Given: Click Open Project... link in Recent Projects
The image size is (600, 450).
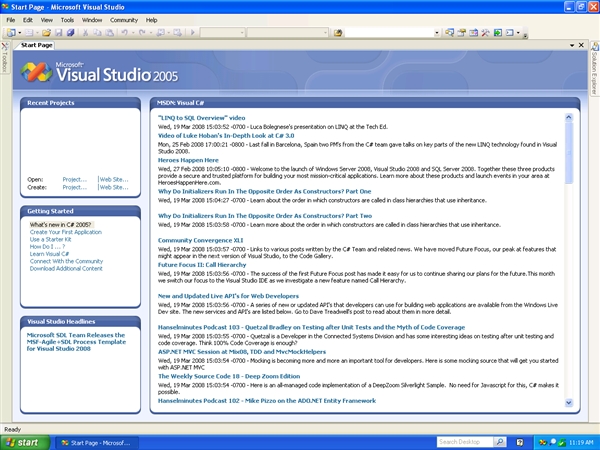Looking at the screenshot, I should [x=75, y=179].
